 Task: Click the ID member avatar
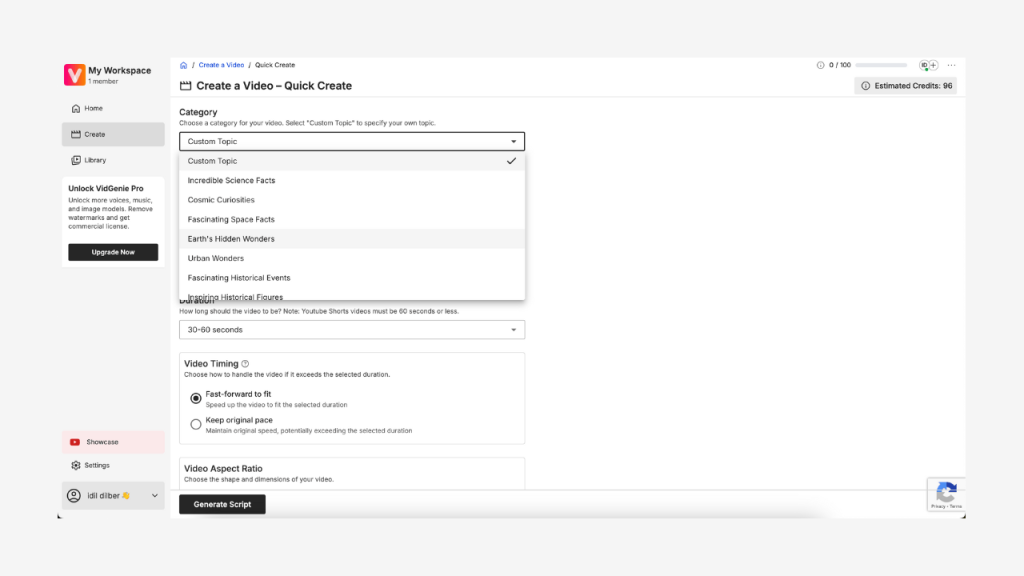pyautogui.click(x=924, y=65)
